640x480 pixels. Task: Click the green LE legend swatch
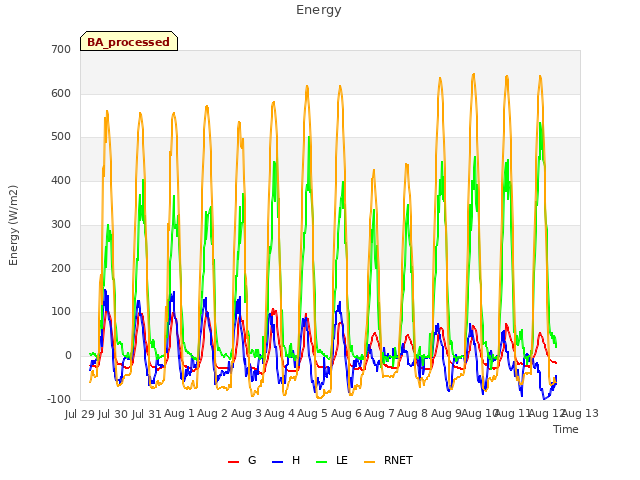coord(322,462)
